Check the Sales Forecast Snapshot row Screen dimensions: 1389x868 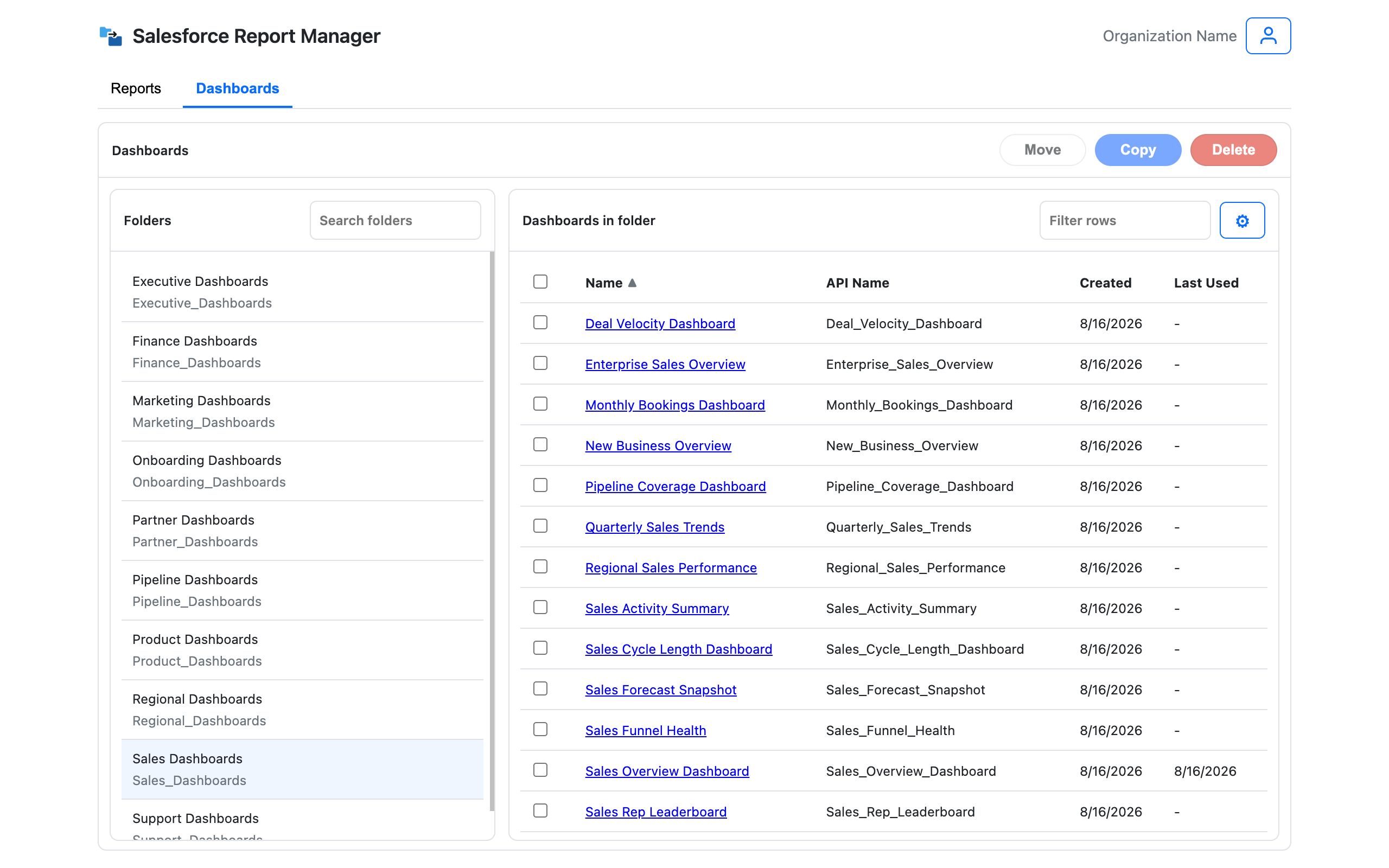point(540,690)
